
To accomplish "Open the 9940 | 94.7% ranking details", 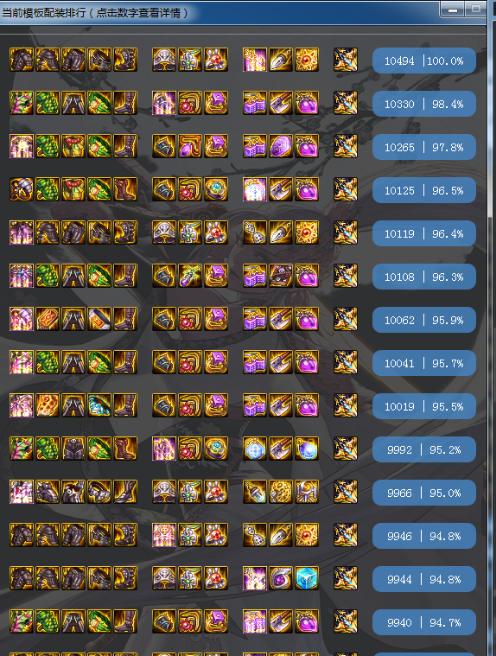I will [424, 623].
